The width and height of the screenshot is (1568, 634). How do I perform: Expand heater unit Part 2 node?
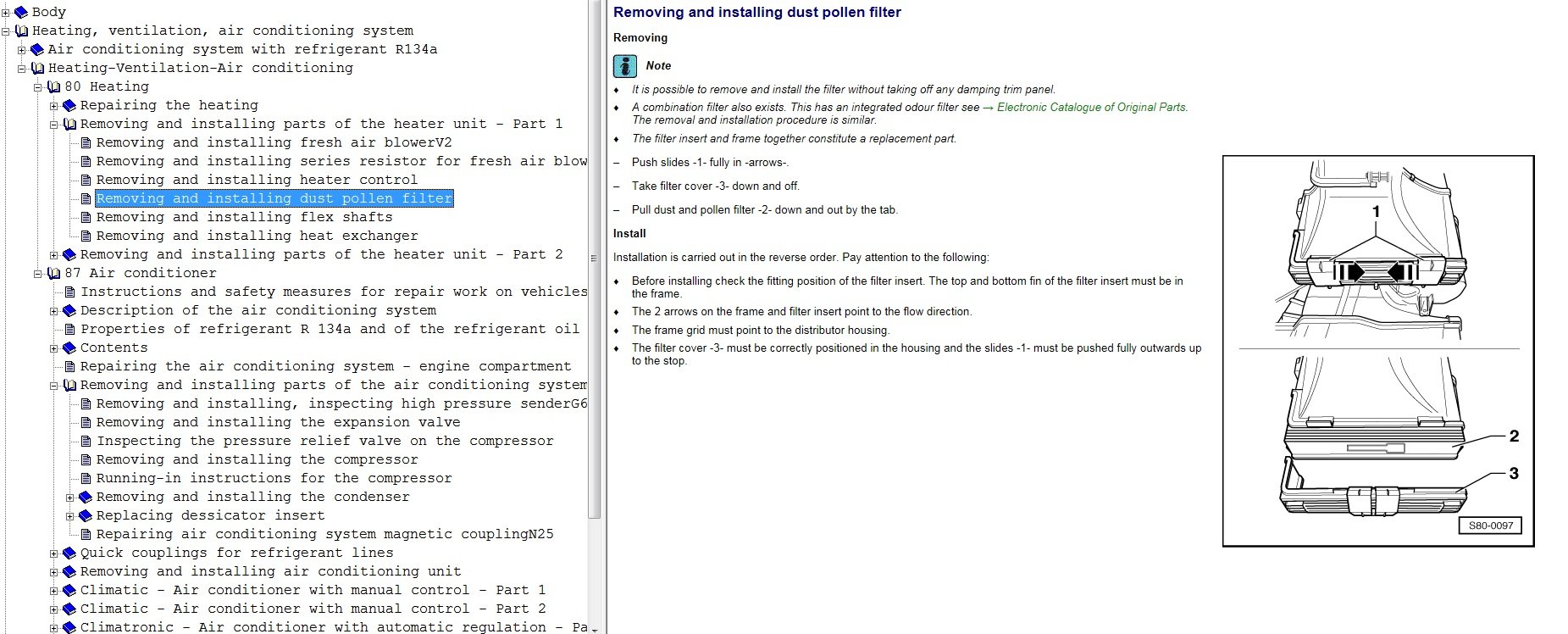coord(54,255)
